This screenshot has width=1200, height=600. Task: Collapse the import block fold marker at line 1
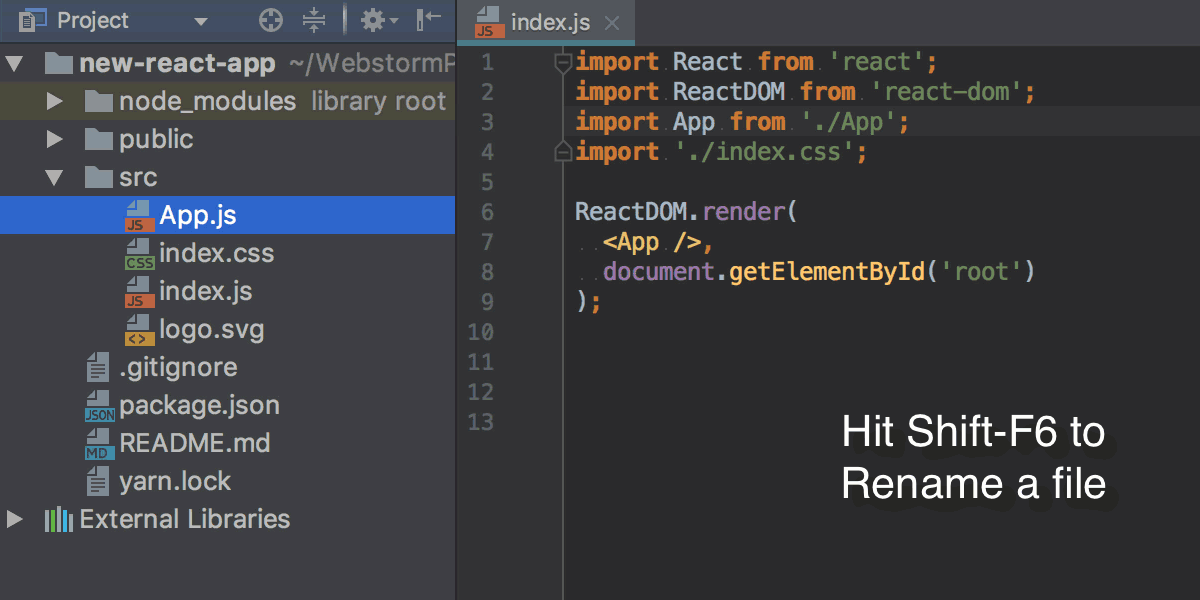(x=562, y=61)
